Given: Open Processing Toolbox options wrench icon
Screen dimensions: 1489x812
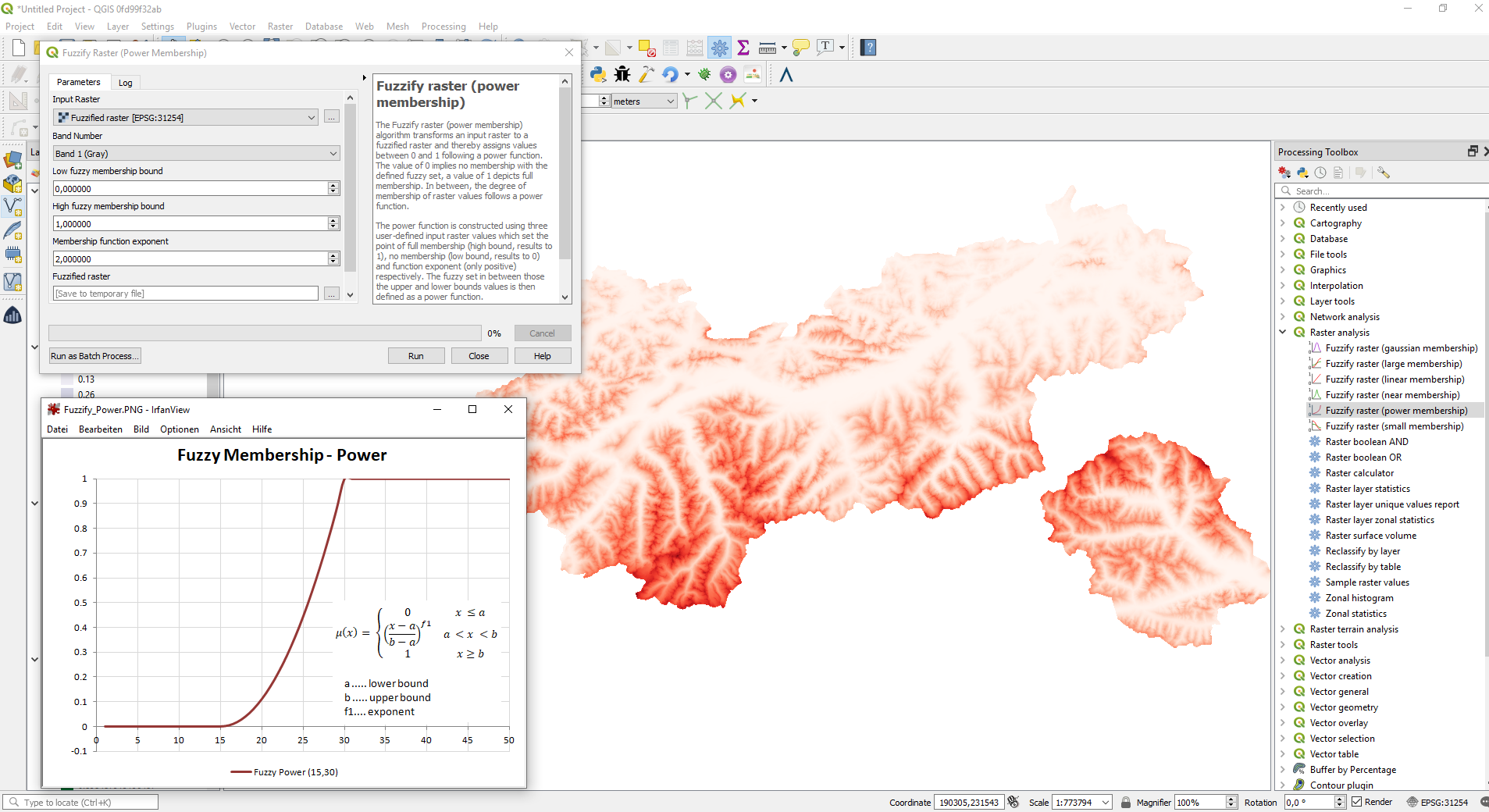Looking at the screenshot, I should (1384, 173).
